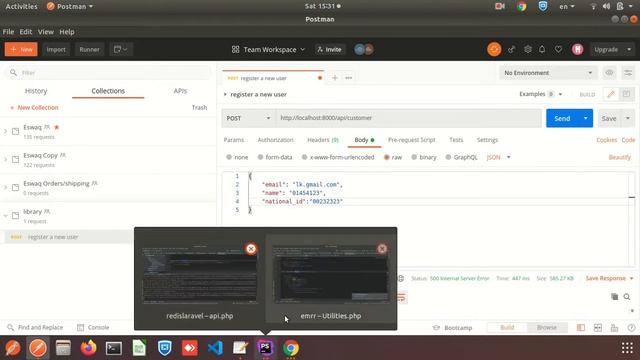This screenshot has height=360, width=640.
Task: Open the notifications bell icon
Action: point(542,49)
